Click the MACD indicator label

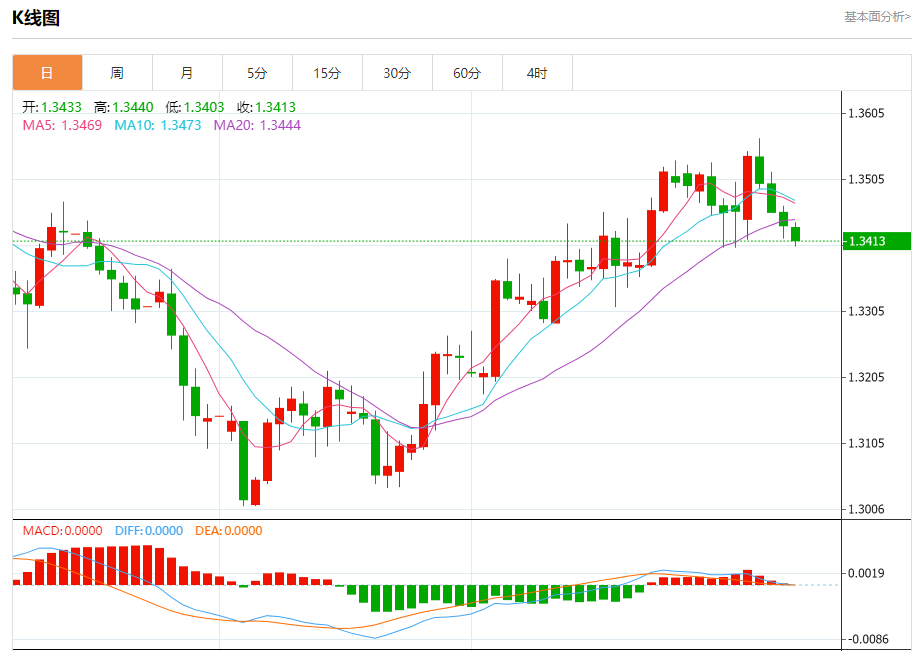(63, 531)
